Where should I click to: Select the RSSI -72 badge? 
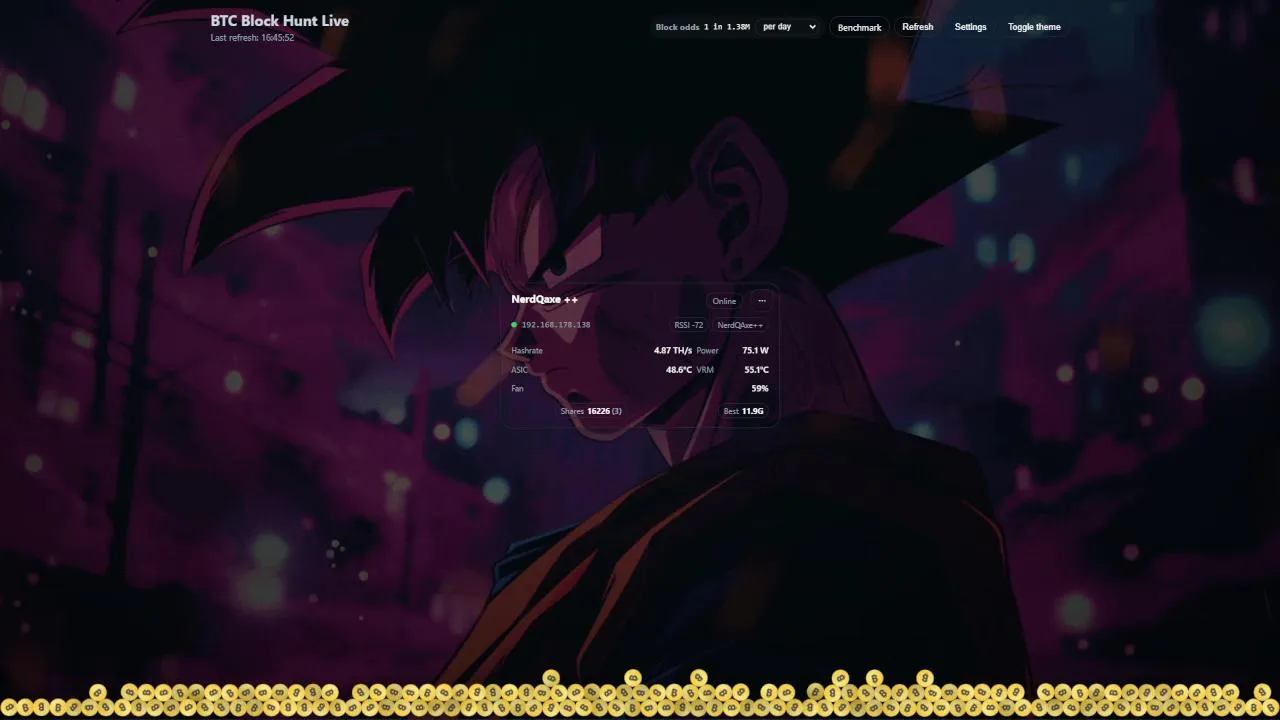pos(688,325)
